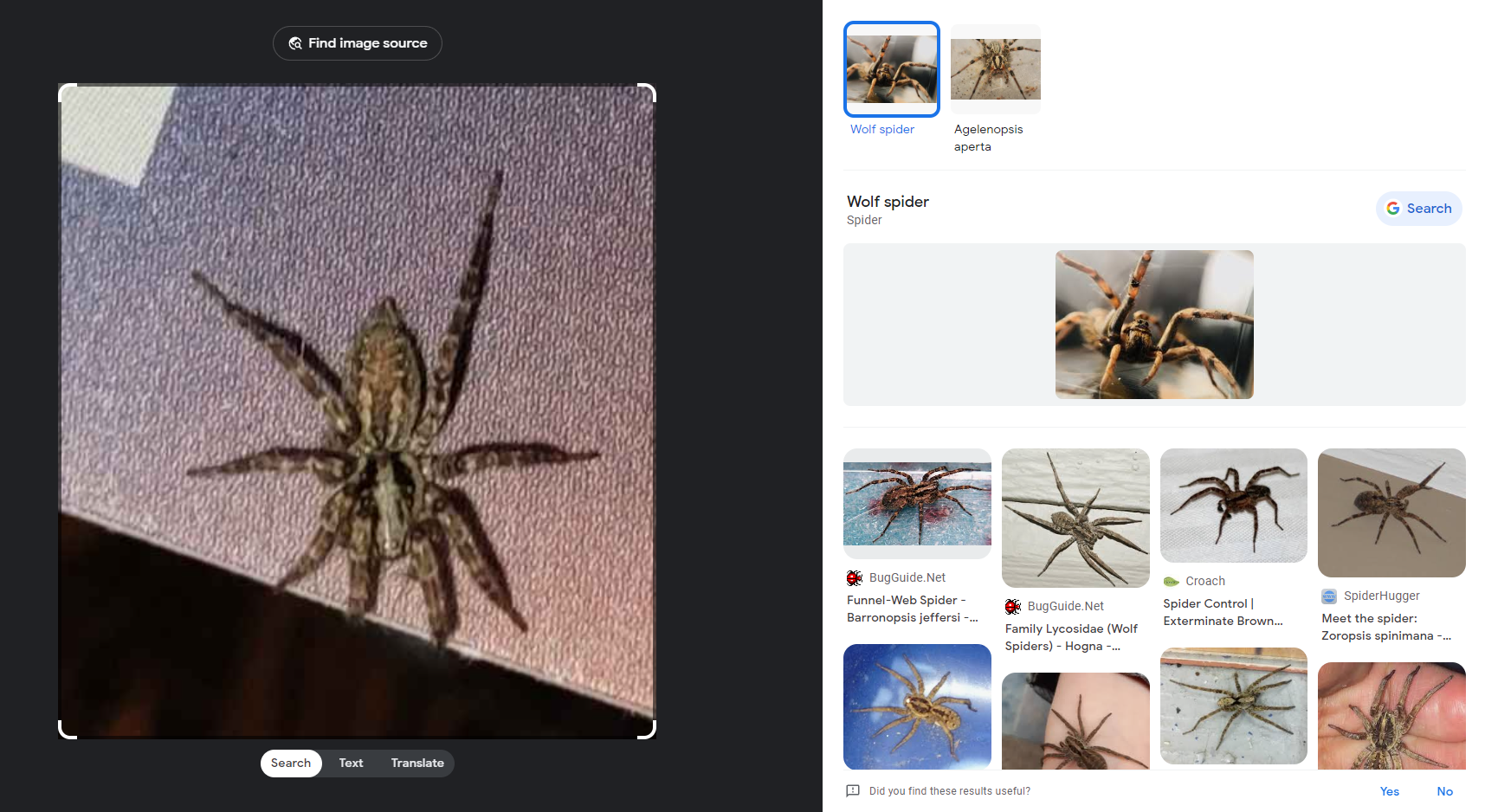Click the BugGuide.Net icon above Family Lycosidae

(x=1013, y=607)
